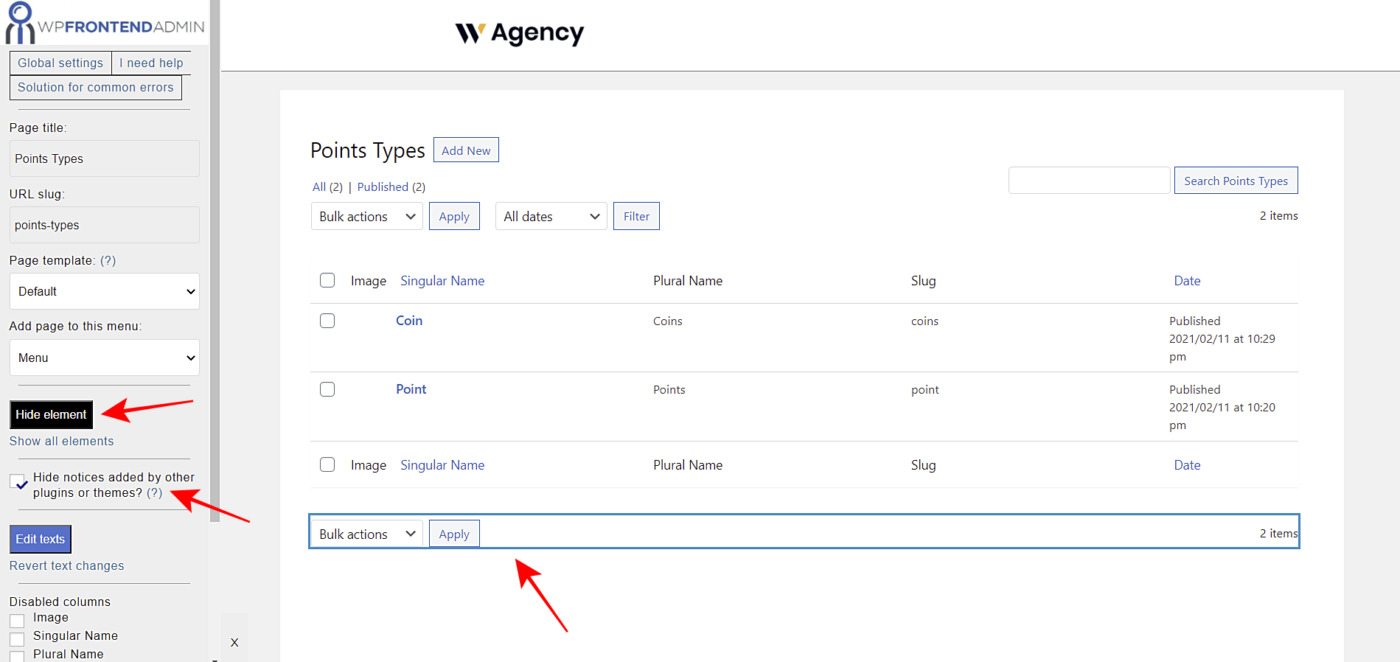
Task: Click the Search Points Types button
Action: click(x=1235, y=181)
